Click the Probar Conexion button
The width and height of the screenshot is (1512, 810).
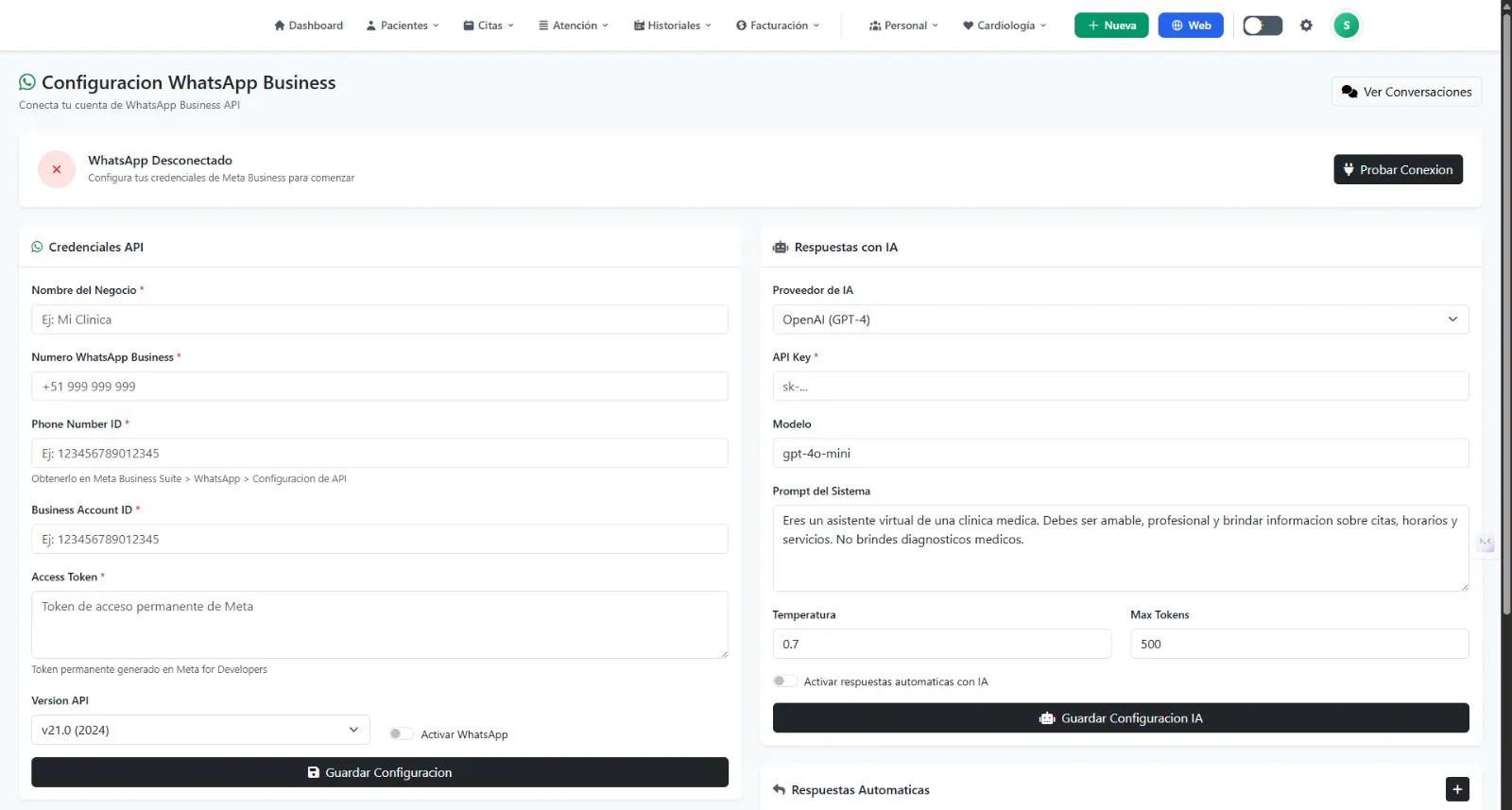tap(1398, 169)
